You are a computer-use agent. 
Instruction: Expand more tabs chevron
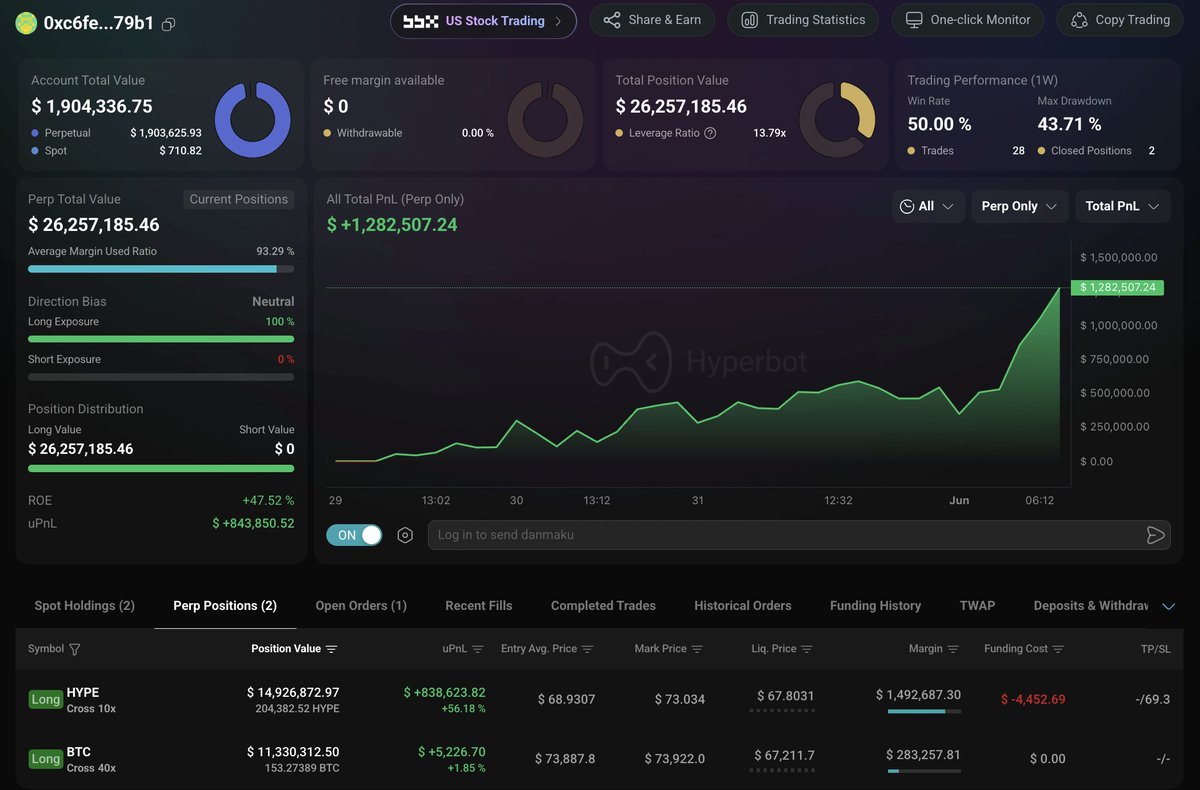[x=1168, y=606]
